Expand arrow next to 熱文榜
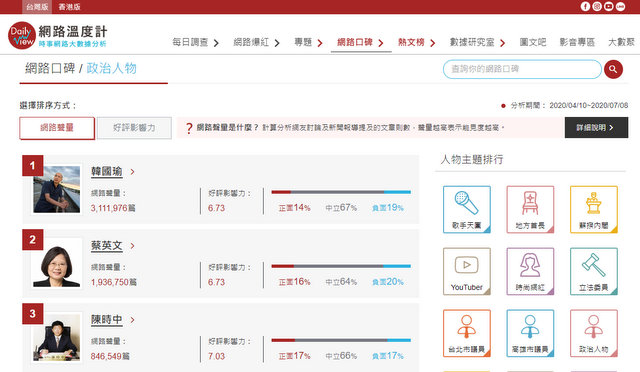The image size is (640, 372). click(433, 43)
